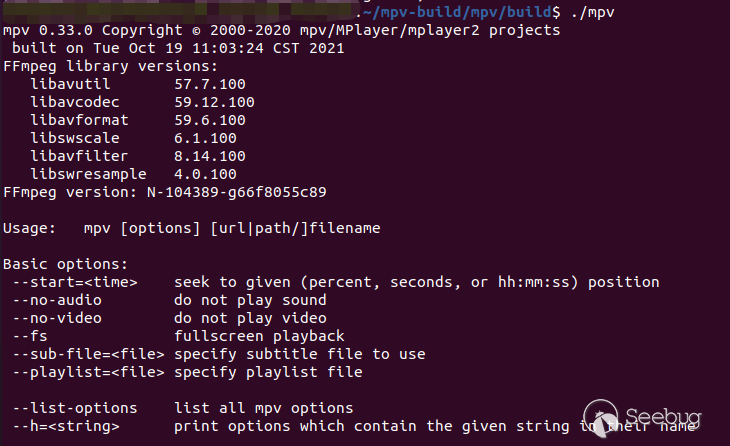This screenshot has height=446, width=730.
Task: Click the FFmpeg version N-104389 line
Action: click(165, 191)
